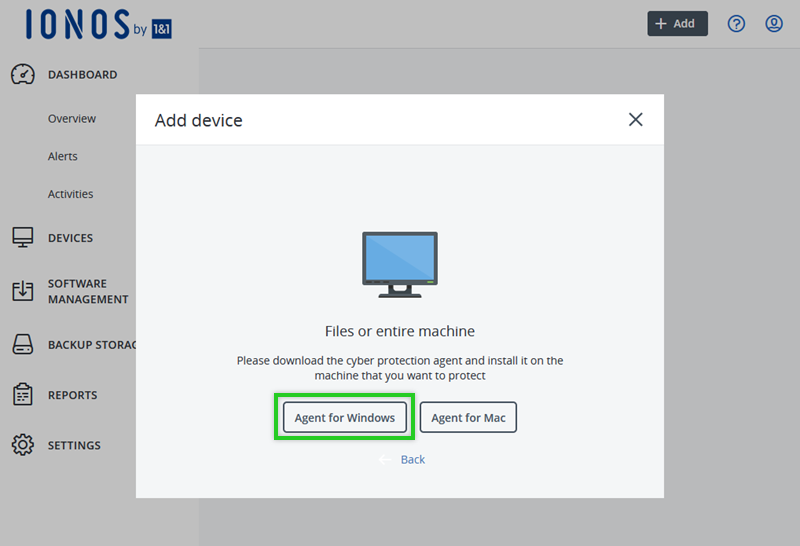The image size is (800, 546).
Task: Open the Activities dashboard page
Action: click(x=71, y=195)
